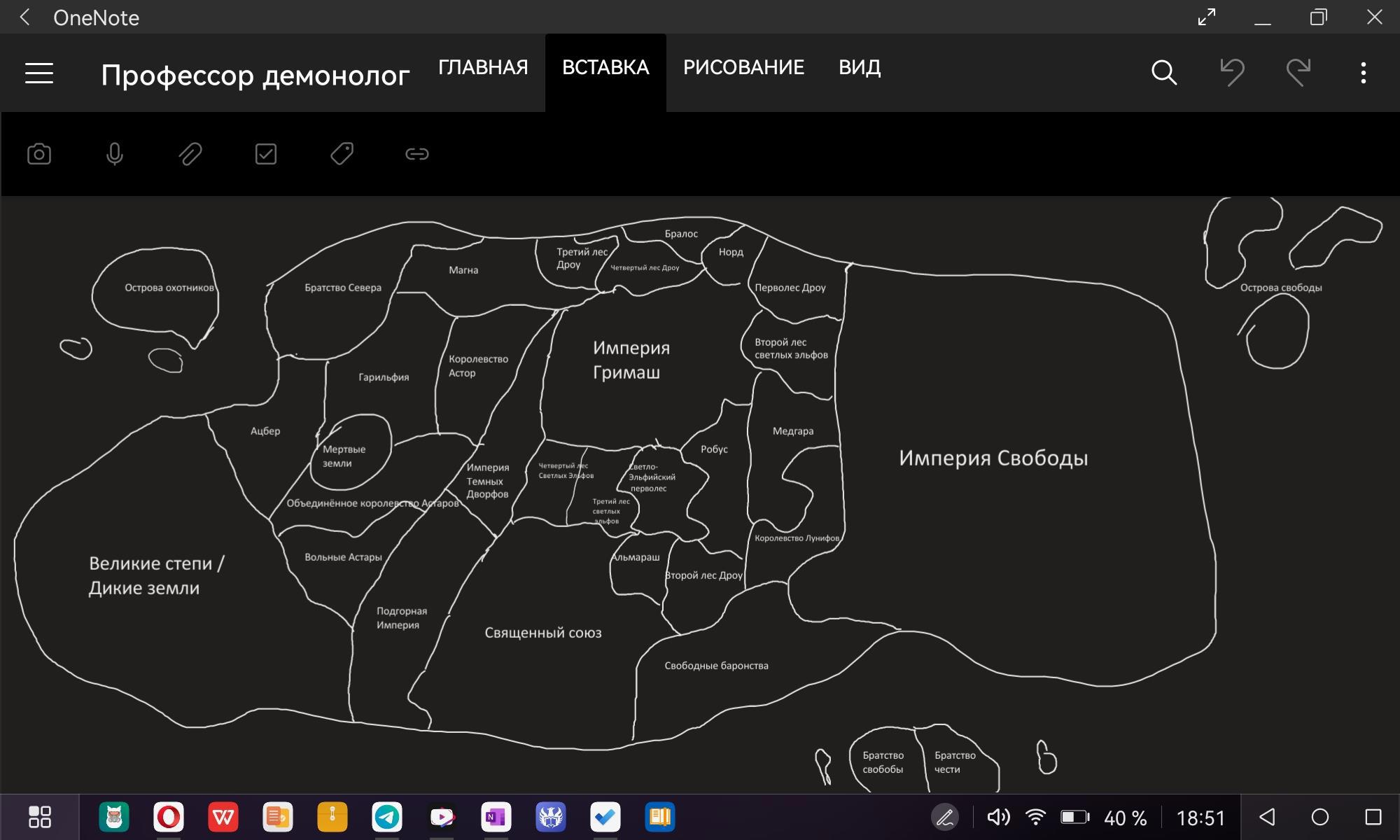
Task: Record audio with the microphone icon
Action: tap(115, 154)
